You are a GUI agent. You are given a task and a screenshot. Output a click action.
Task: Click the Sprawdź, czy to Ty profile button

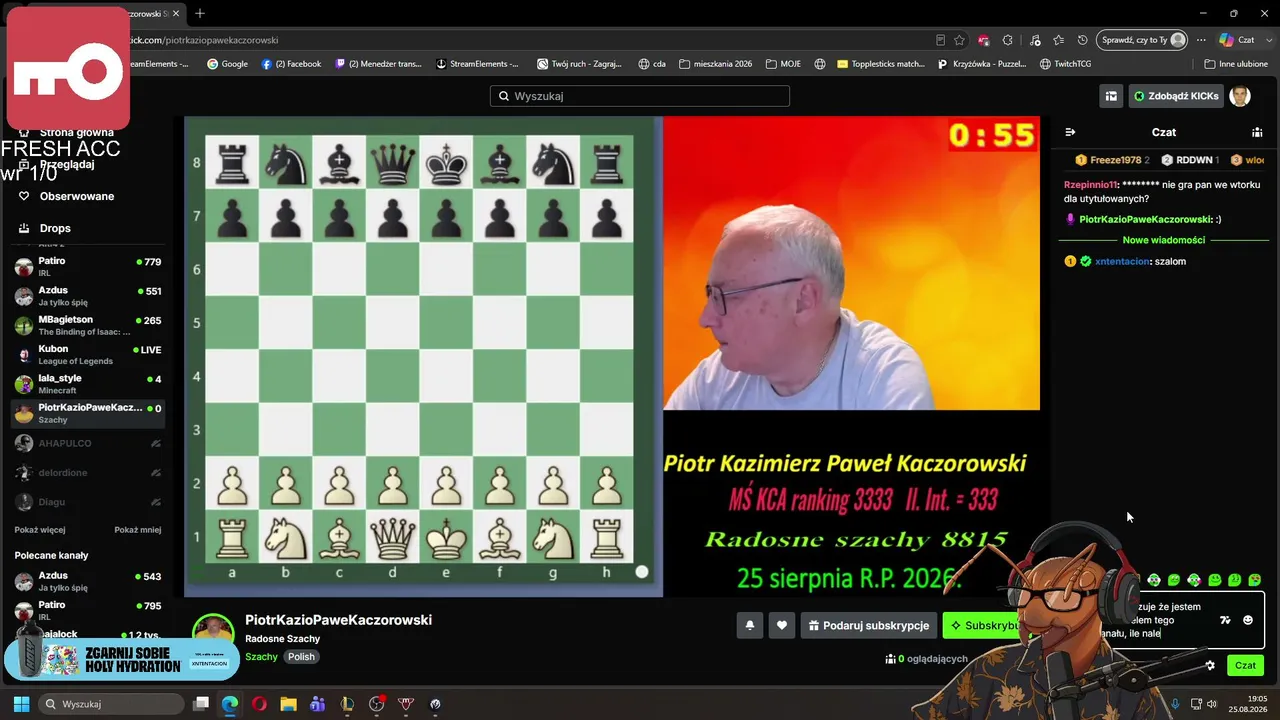[x=1142, y=40]
